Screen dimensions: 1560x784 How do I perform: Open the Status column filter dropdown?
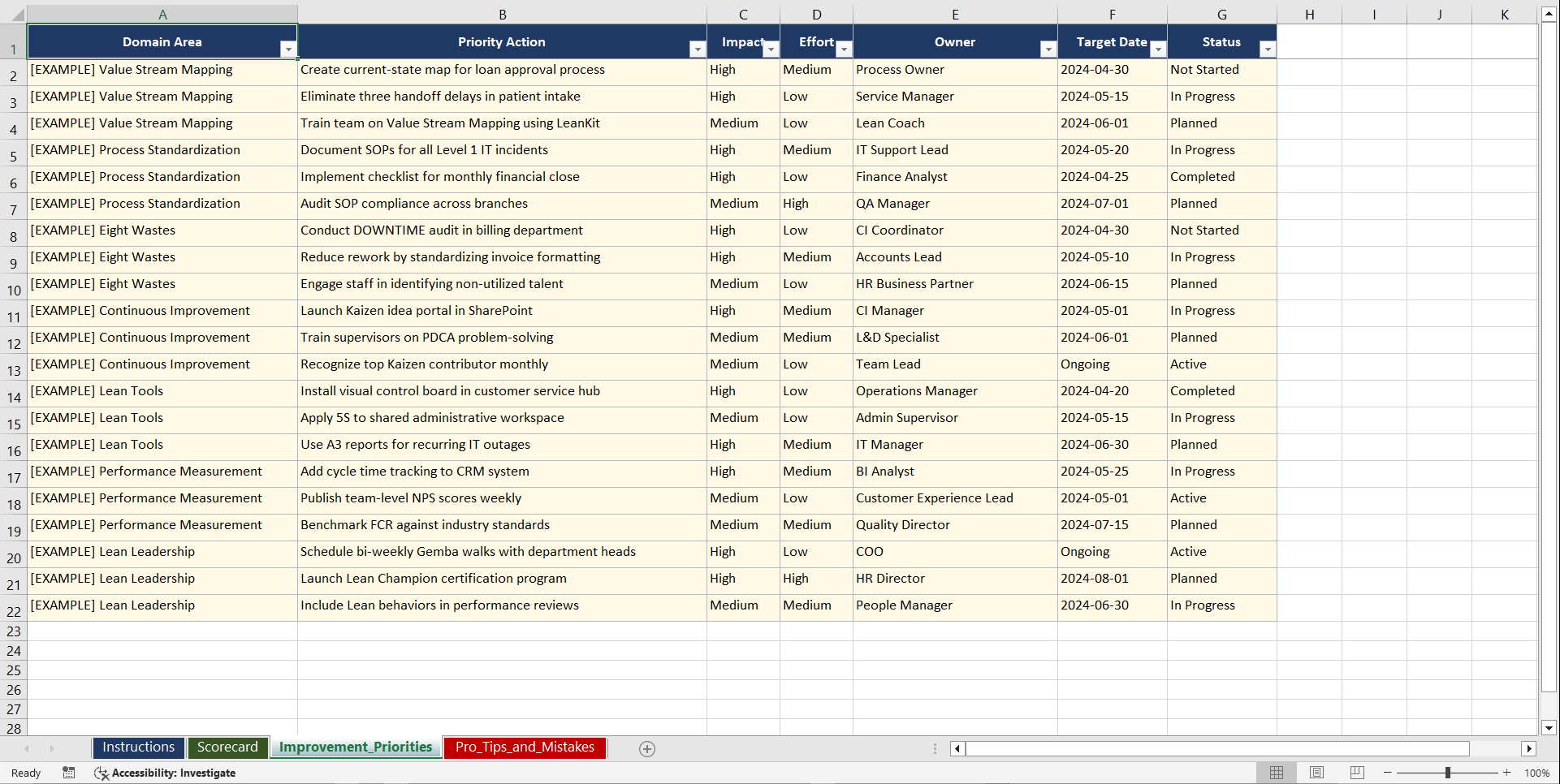[x=1268, y=49]
